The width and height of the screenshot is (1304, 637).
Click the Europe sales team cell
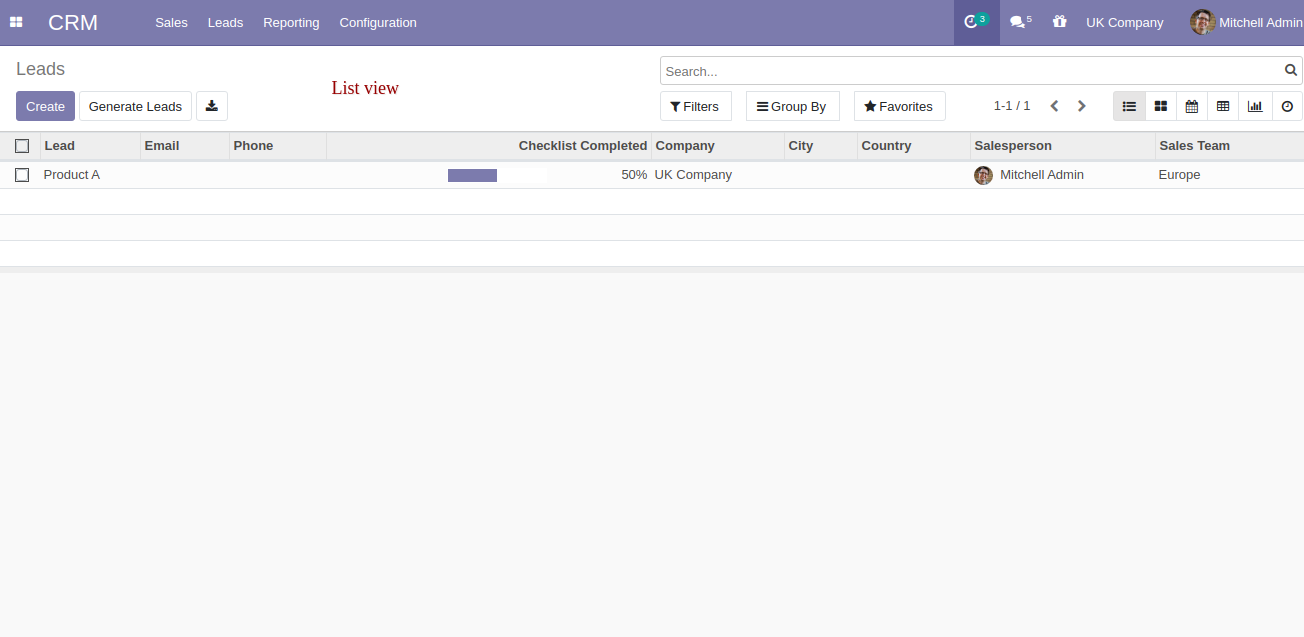pyautogui.click(x=1179, y=175)
